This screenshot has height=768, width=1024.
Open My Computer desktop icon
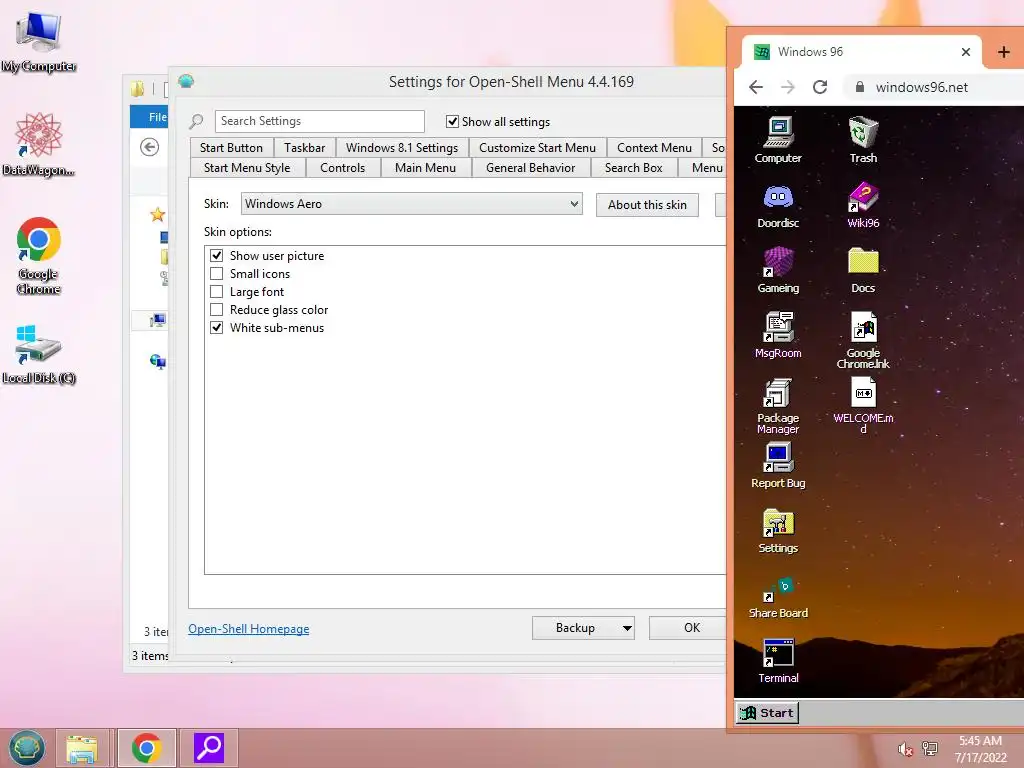[x=39, y=40]
